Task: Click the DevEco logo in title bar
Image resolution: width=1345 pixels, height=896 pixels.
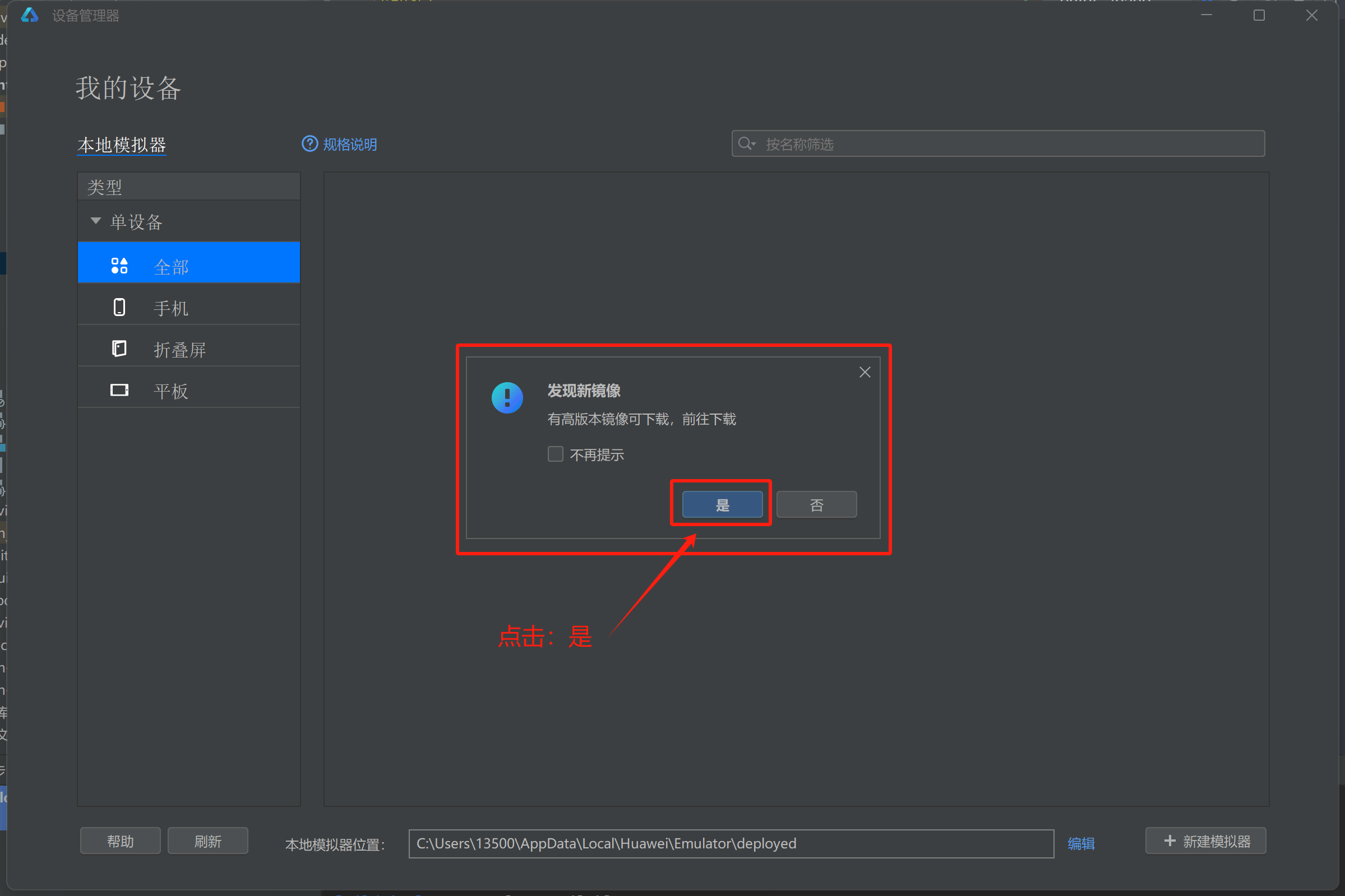Action: coord(29,16)
